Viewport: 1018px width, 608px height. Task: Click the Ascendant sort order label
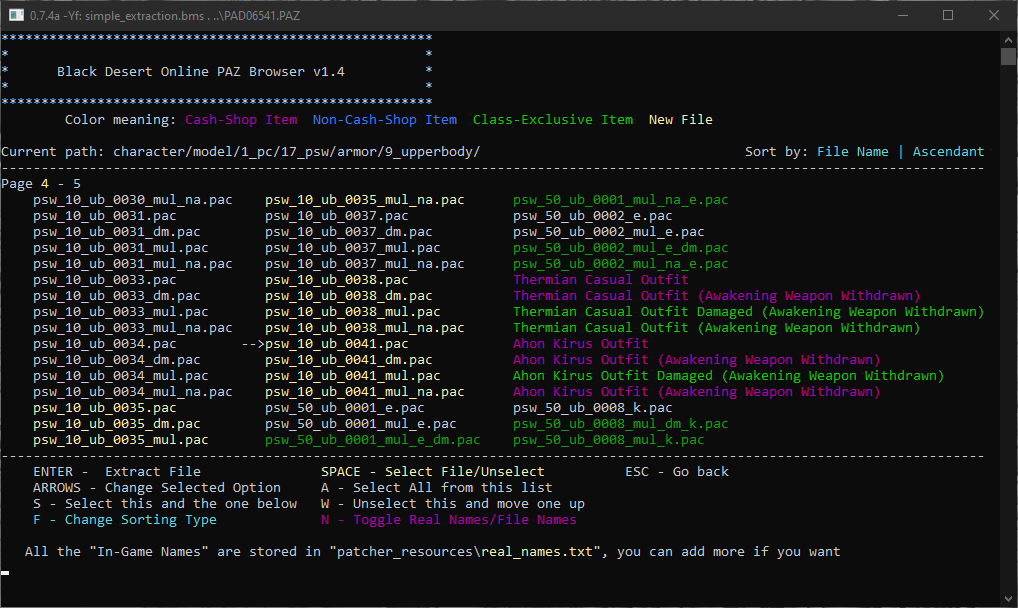pyautogui.click(x=948, y=152)
